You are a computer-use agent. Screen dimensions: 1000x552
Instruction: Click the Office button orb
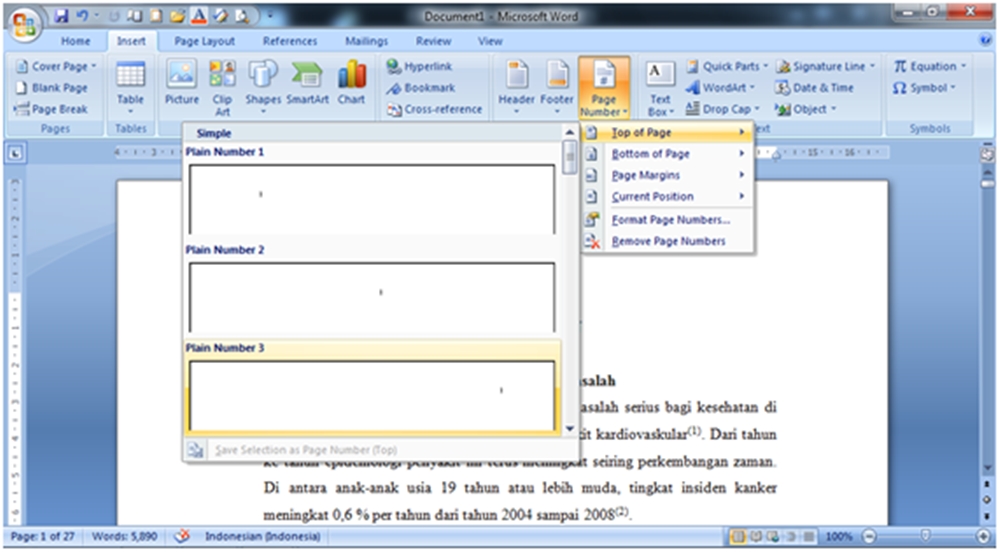point(24,24)
